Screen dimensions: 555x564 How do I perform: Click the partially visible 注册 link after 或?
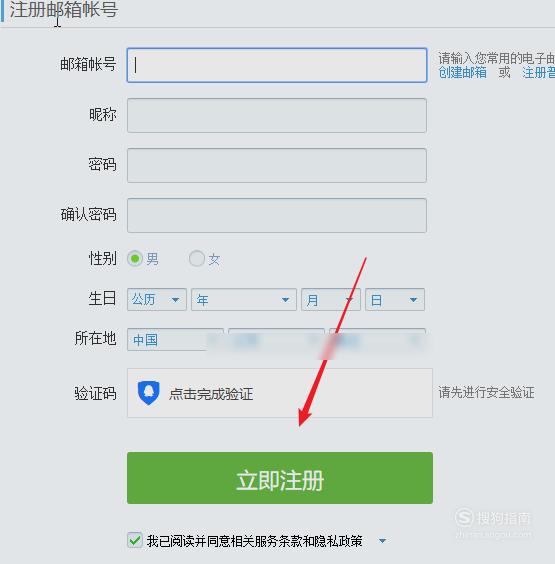coord(538,73)
